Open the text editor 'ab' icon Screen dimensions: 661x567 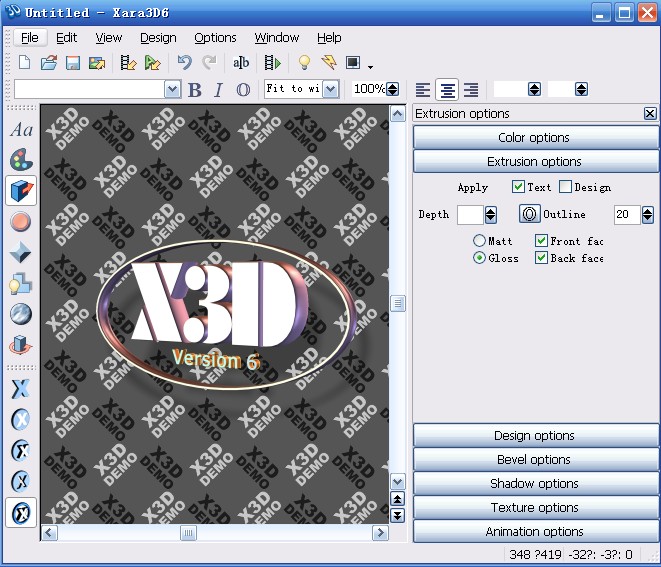241,63
